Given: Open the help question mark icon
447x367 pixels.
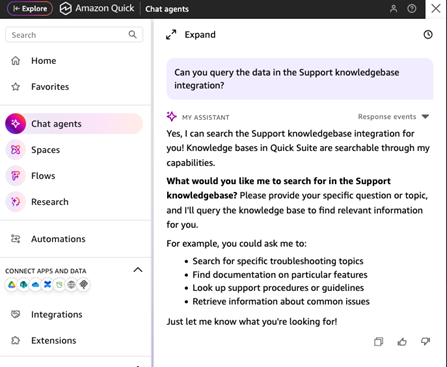Looking at the screenshot, I should 412,9.
